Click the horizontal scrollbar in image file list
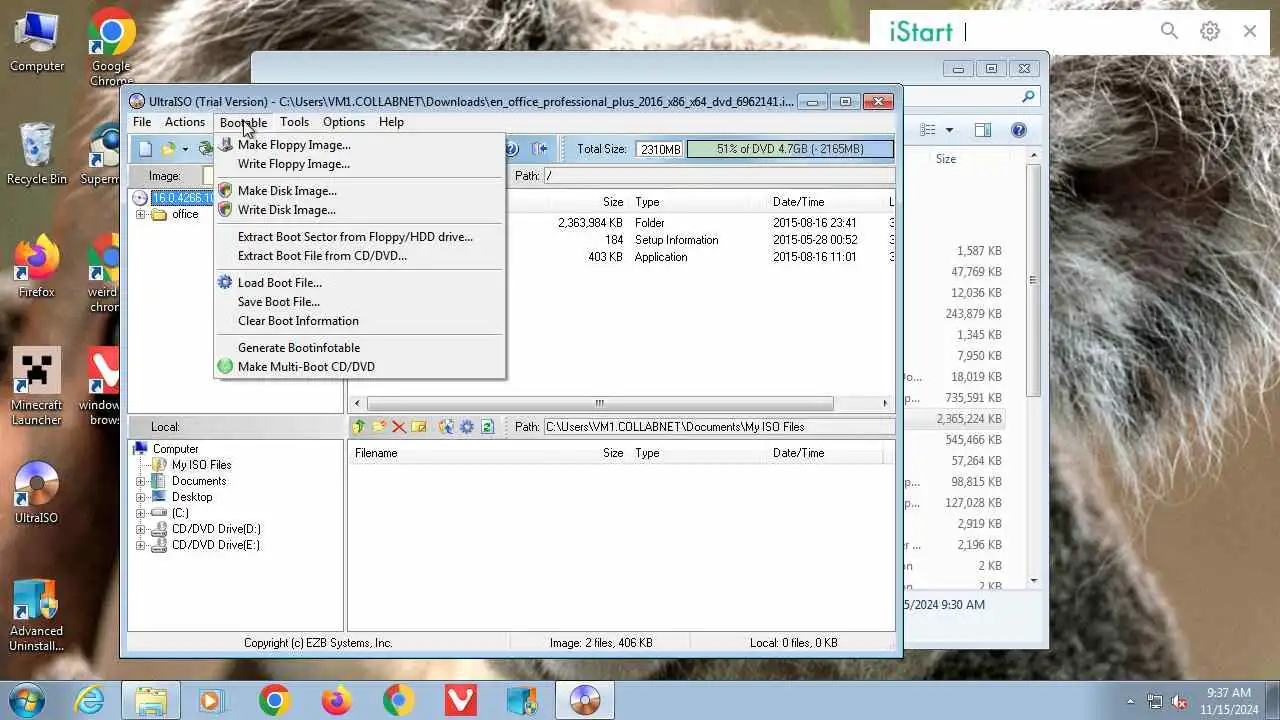Image resolution: width=1280 pixels, height=720 pixels. tap(600, 403)
